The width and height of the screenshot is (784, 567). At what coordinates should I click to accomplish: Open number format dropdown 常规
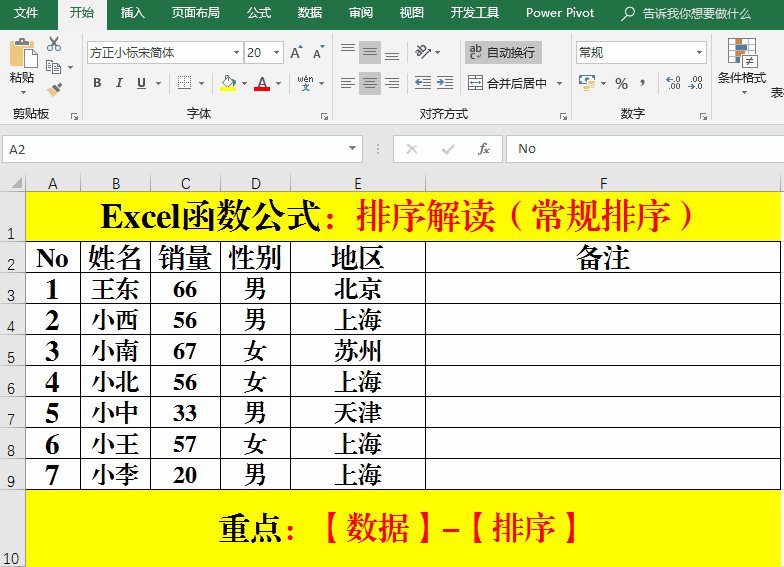[700, 52]
